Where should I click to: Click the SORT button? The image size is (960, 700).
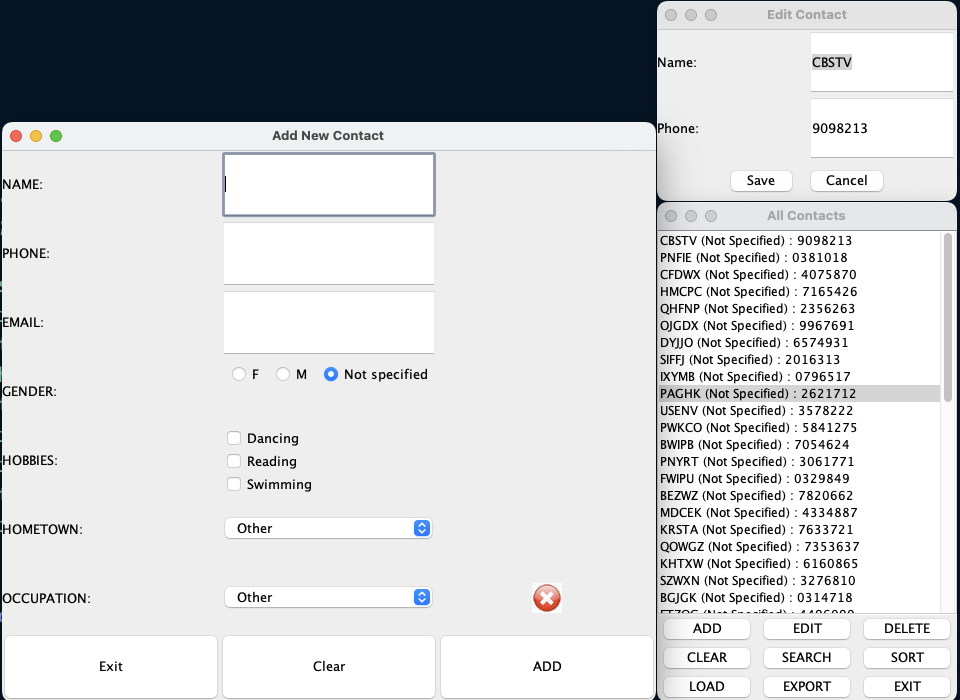point(907,658)
